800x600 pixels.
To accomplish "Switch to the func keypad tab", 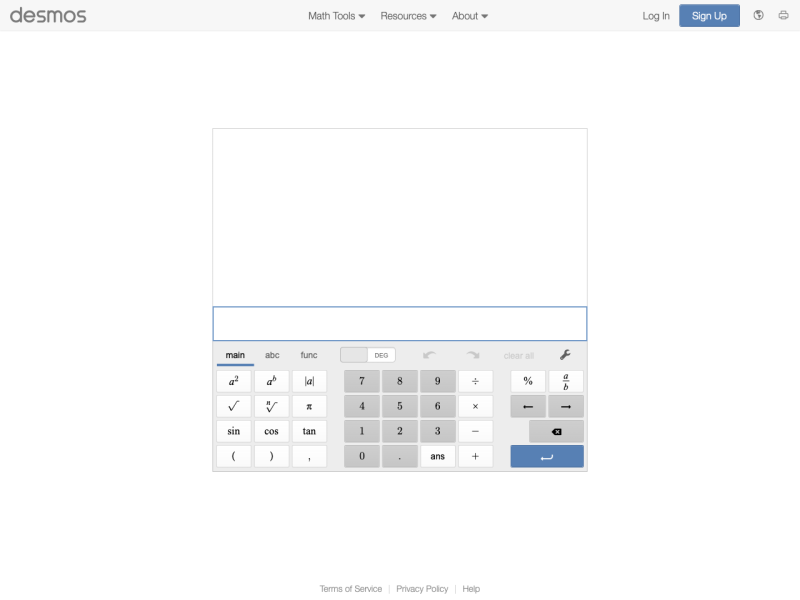I will coord(308,355).
